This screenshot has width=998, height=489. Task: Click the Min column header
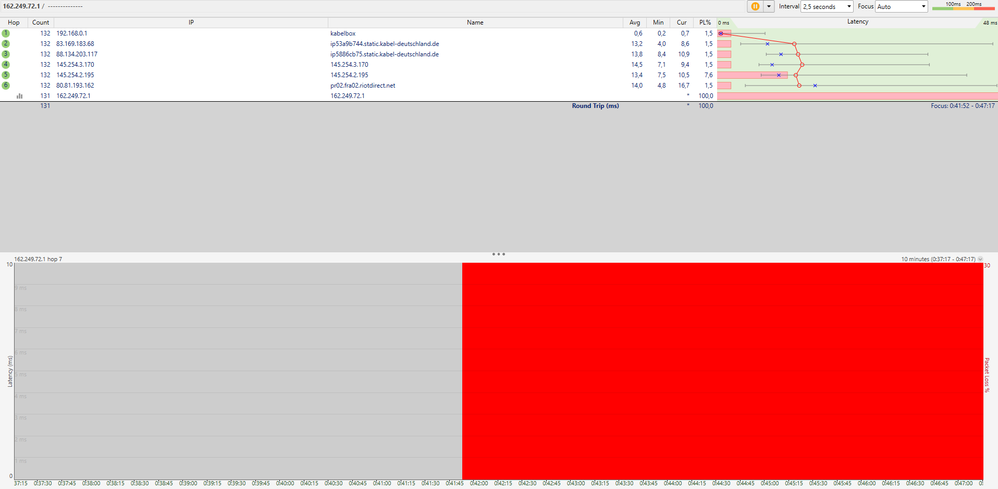(x=657, y=22)
